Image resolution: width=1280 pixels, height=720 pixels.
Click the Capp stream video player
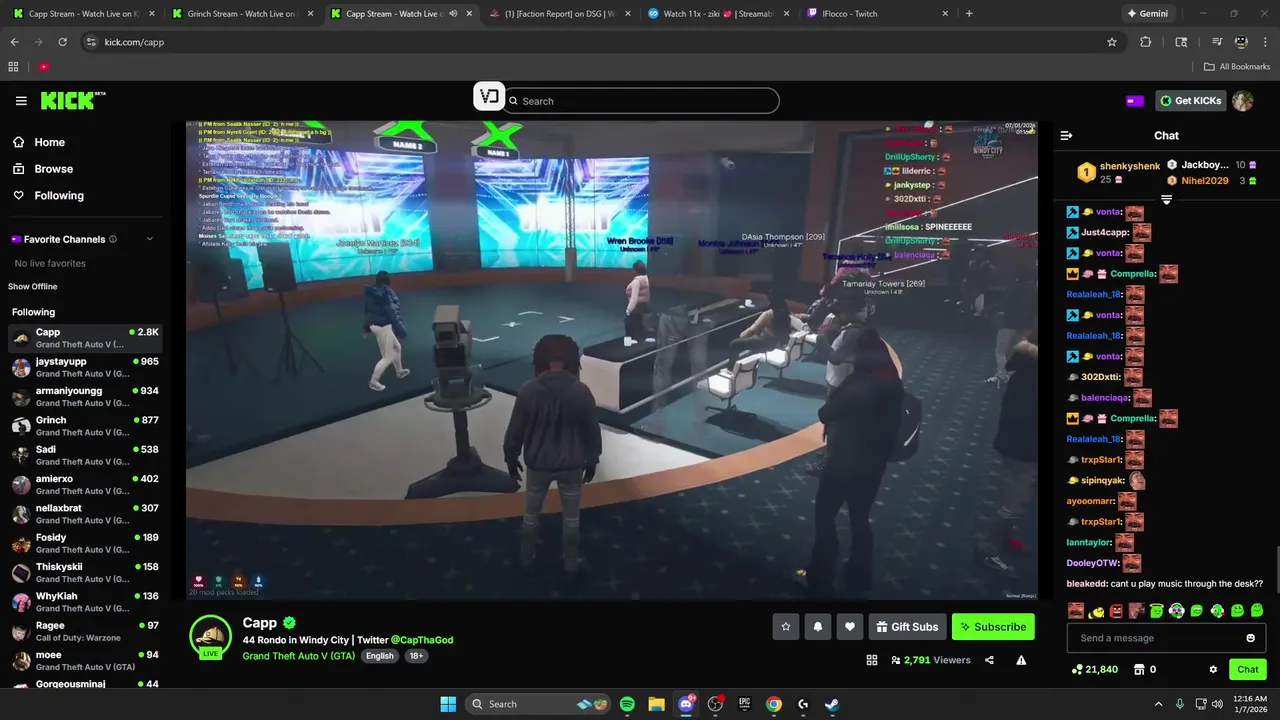(x=612, y=360)
